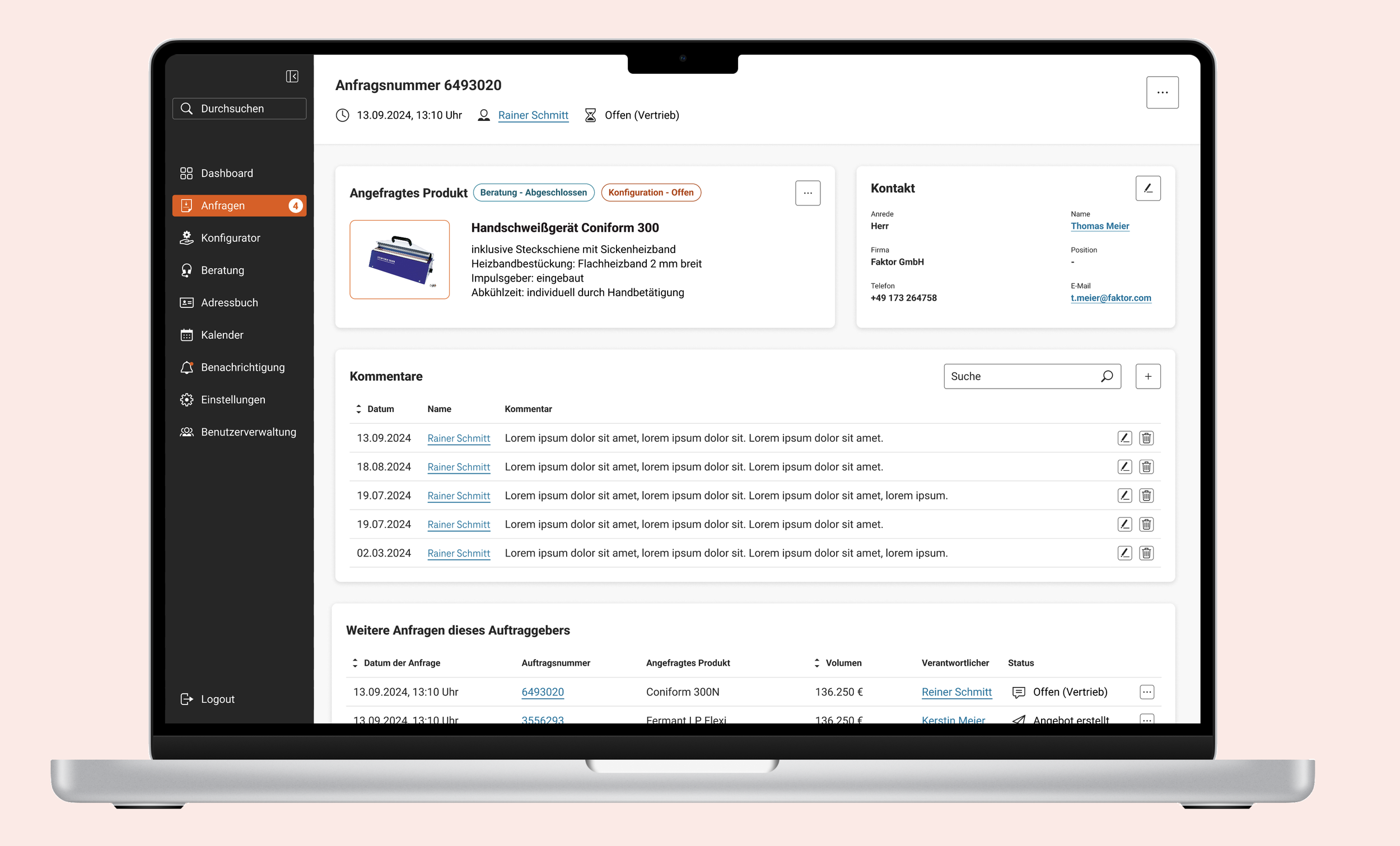Edit the comment dated 18.08.2024

click(x=1124, y=467)
